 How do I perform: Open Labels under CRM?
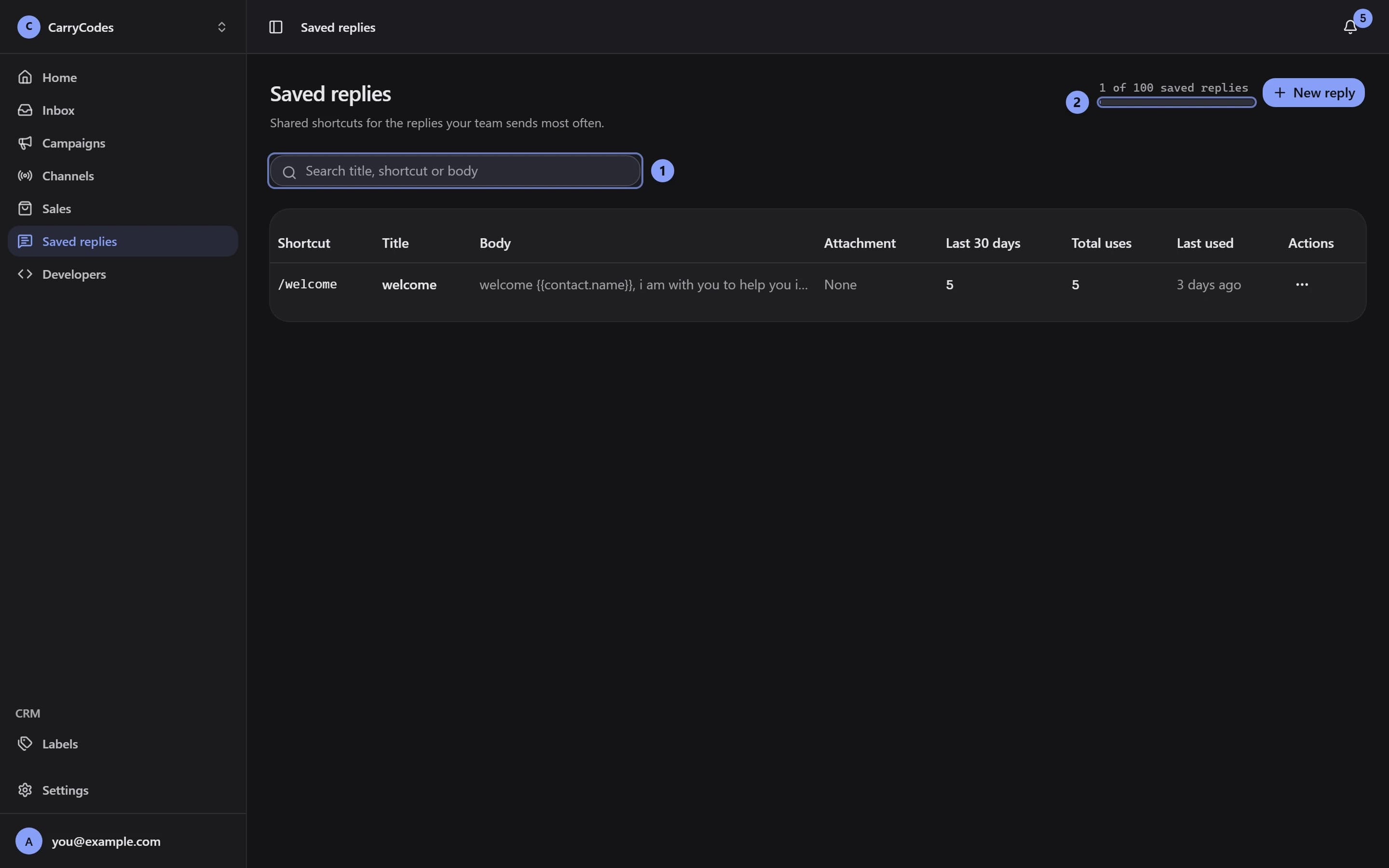(123, 744)
